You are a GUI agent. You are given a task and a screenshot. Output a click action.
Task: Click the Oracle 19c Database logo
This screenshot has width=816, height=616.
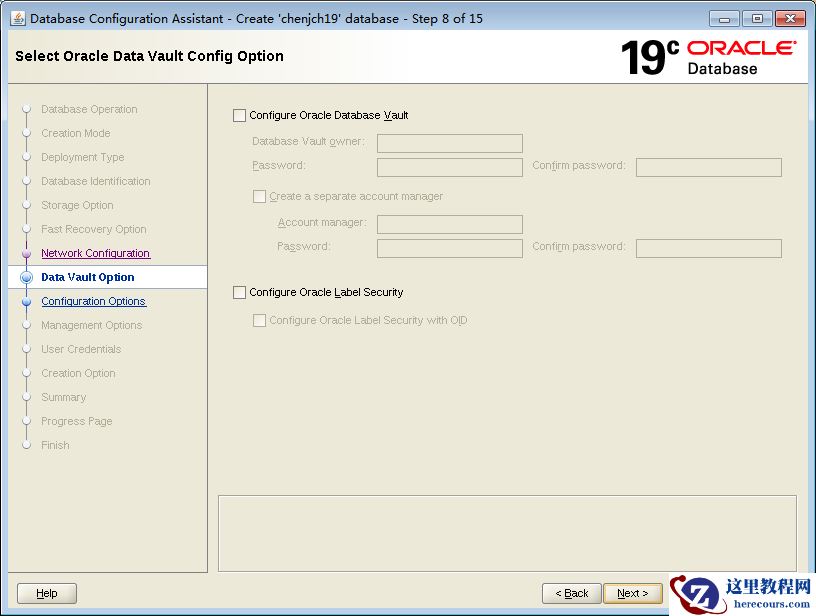(x=708, y=57)
